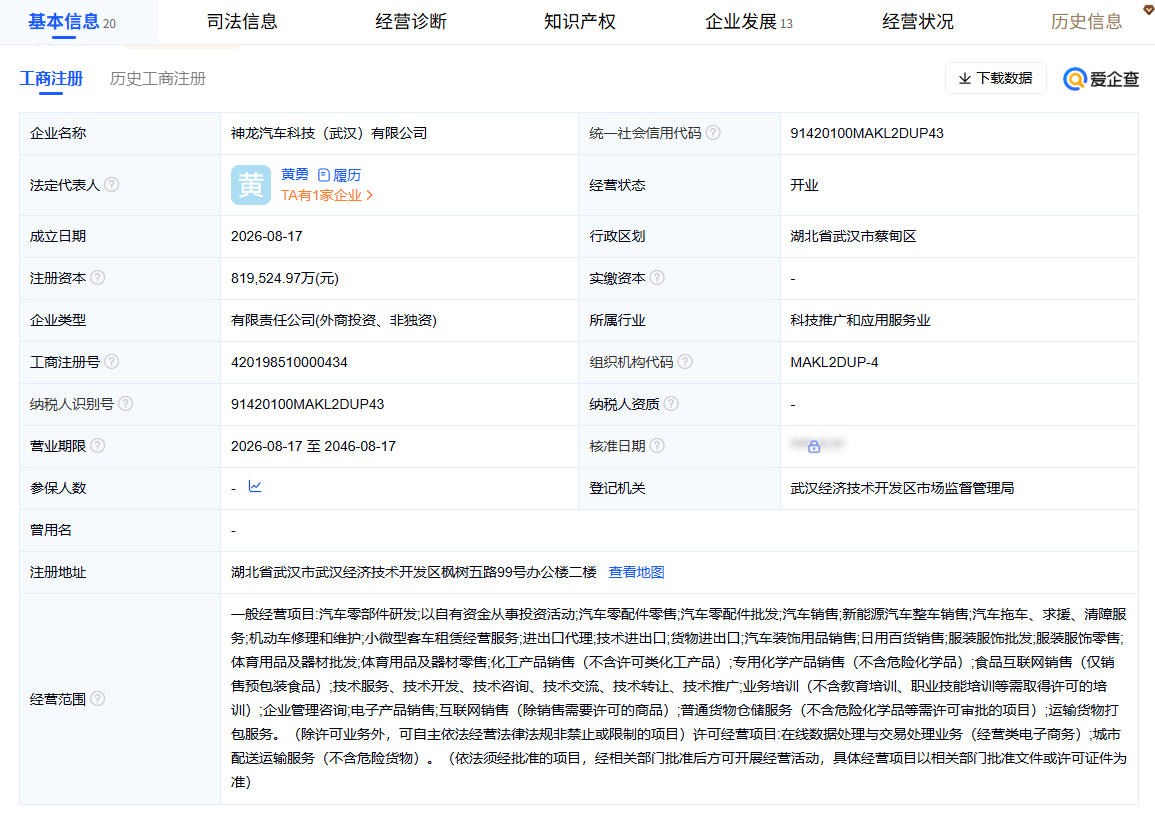Viewport: 1155px width, 826px height.
Task: Click the help icon beside 营业期限
Action: click(97, 446)
